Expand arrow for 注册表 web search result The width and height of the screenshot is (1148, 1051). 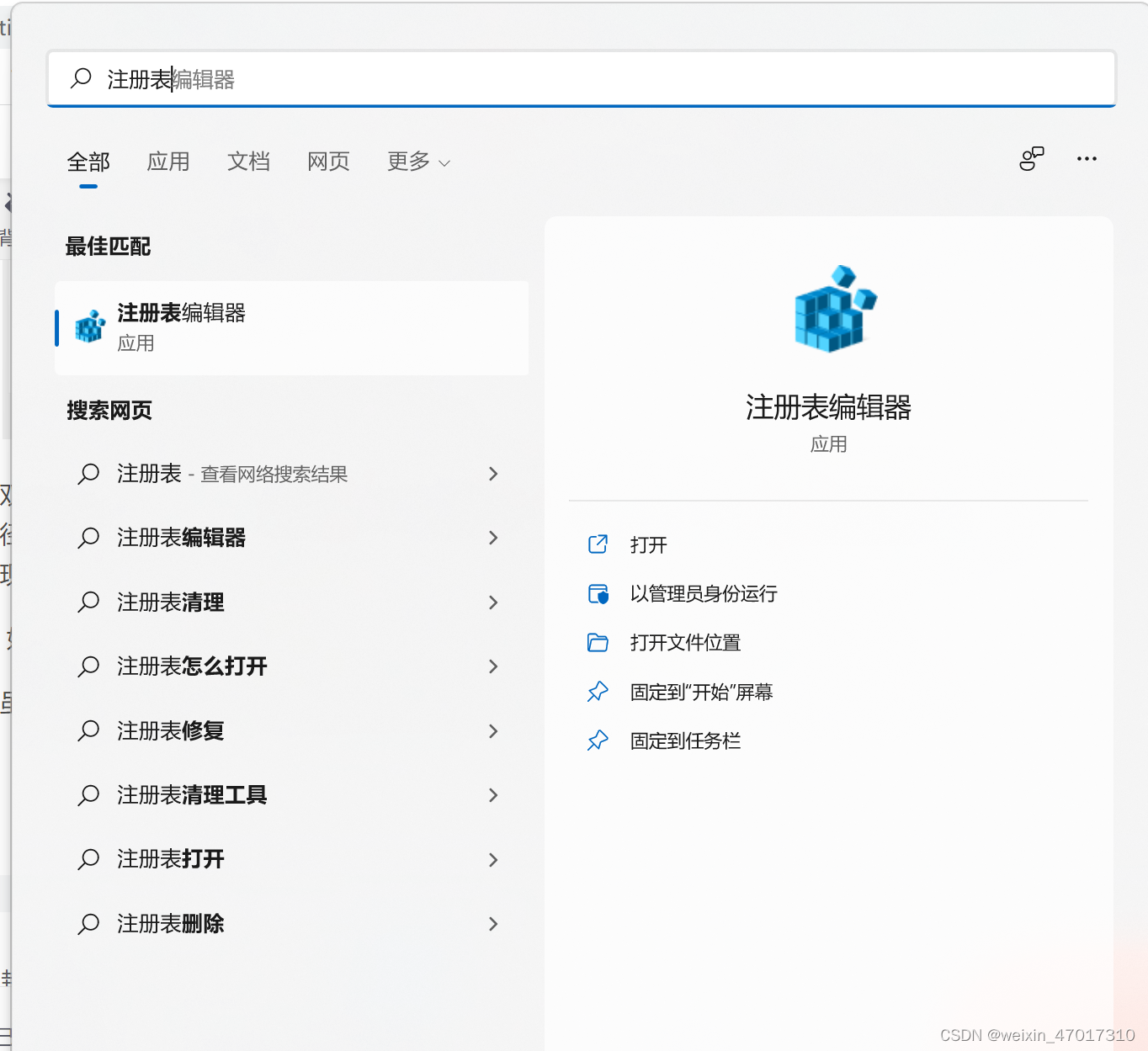click(493, 474)
